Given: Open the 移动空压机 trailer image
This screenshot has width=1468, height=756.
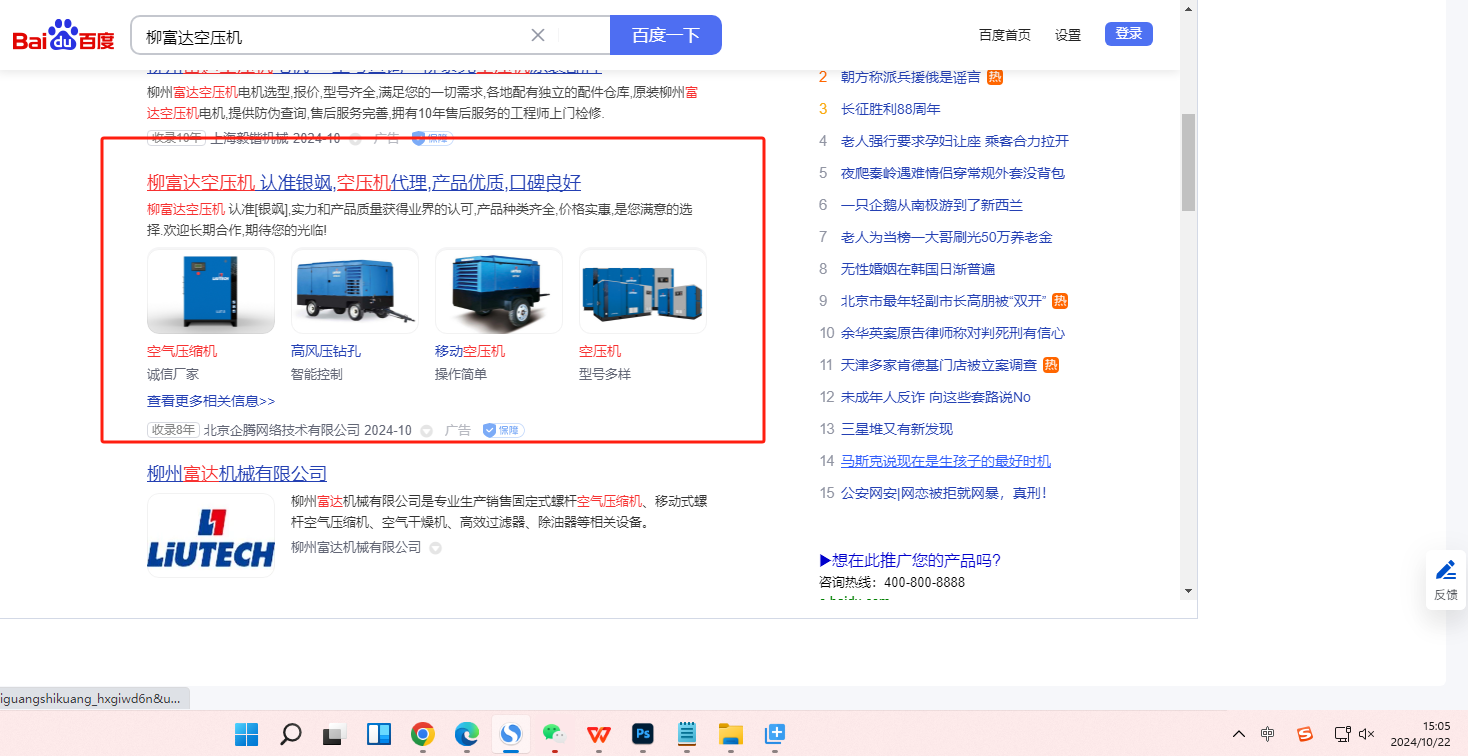Looking at the screenshot, I should 499,291.
